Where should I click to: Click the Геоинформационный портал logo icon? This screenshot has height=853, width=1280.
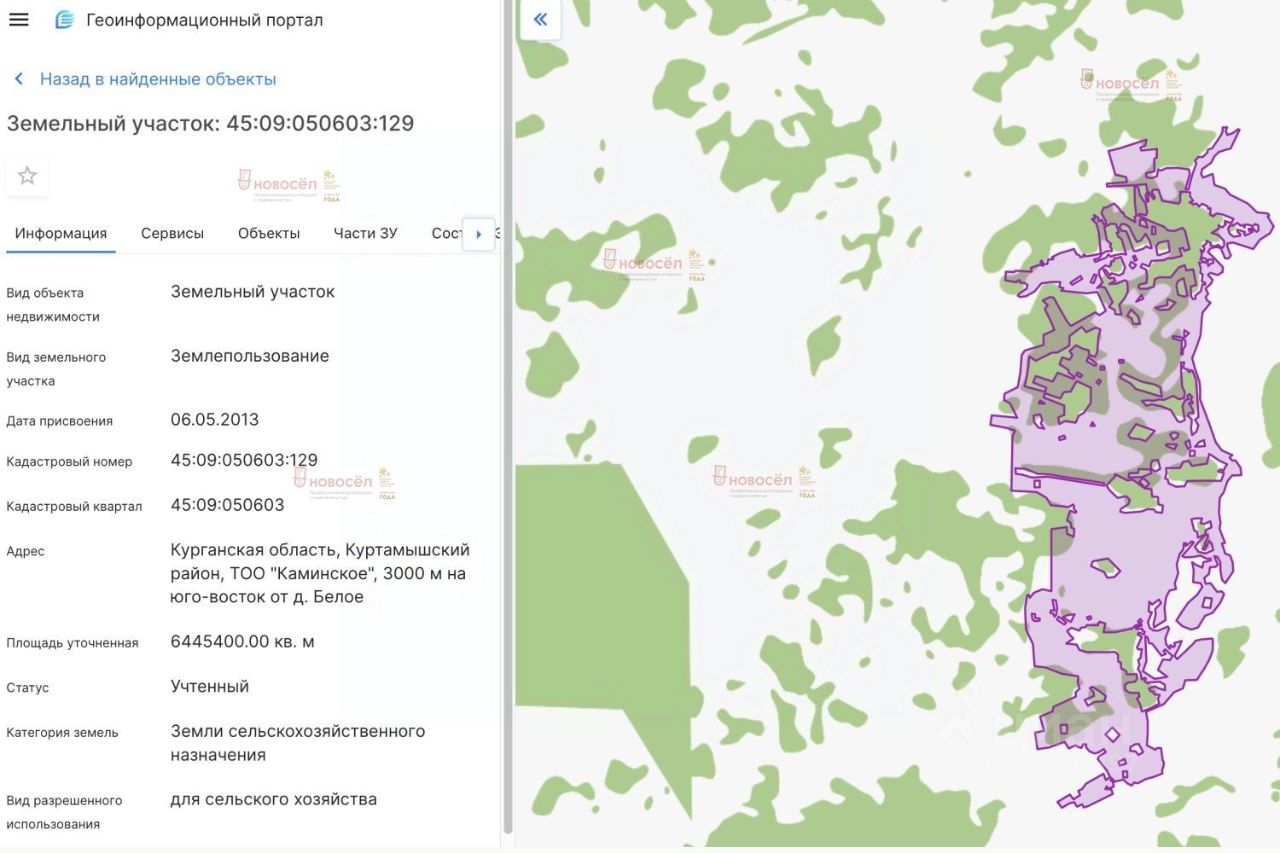tap(65, 20)
